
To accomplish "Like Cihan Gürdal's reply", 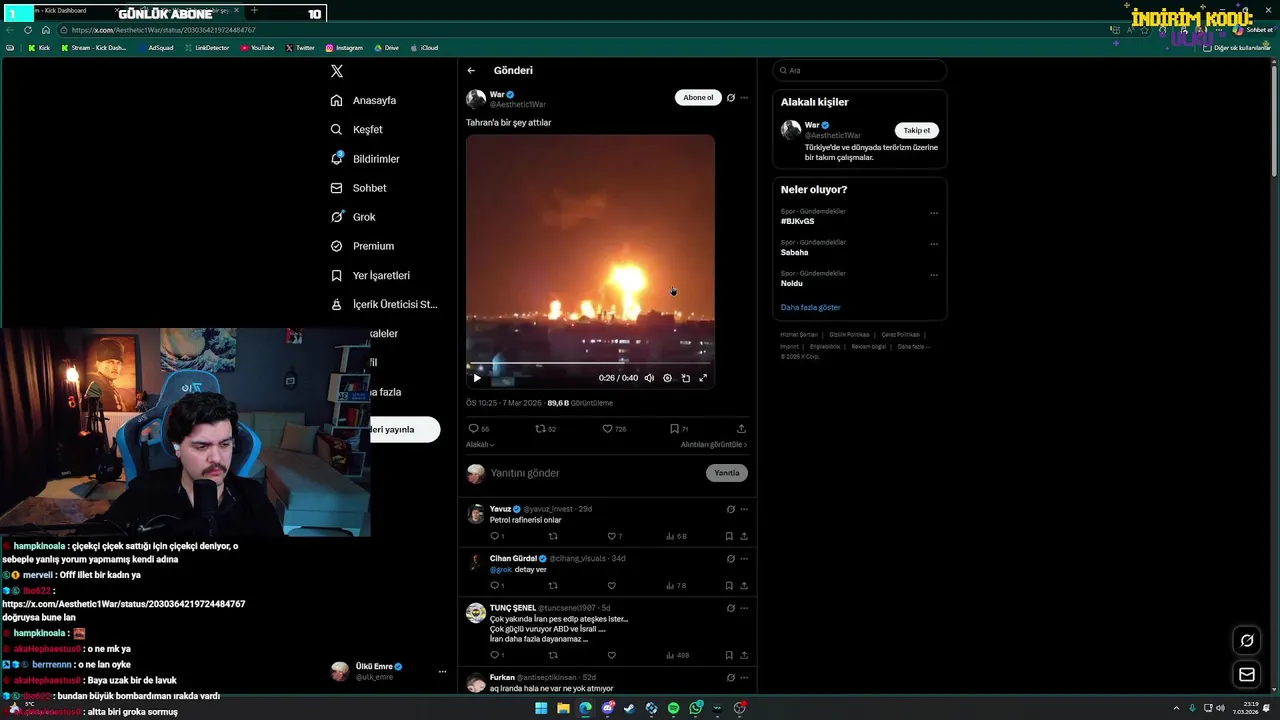I will point(611,586).
